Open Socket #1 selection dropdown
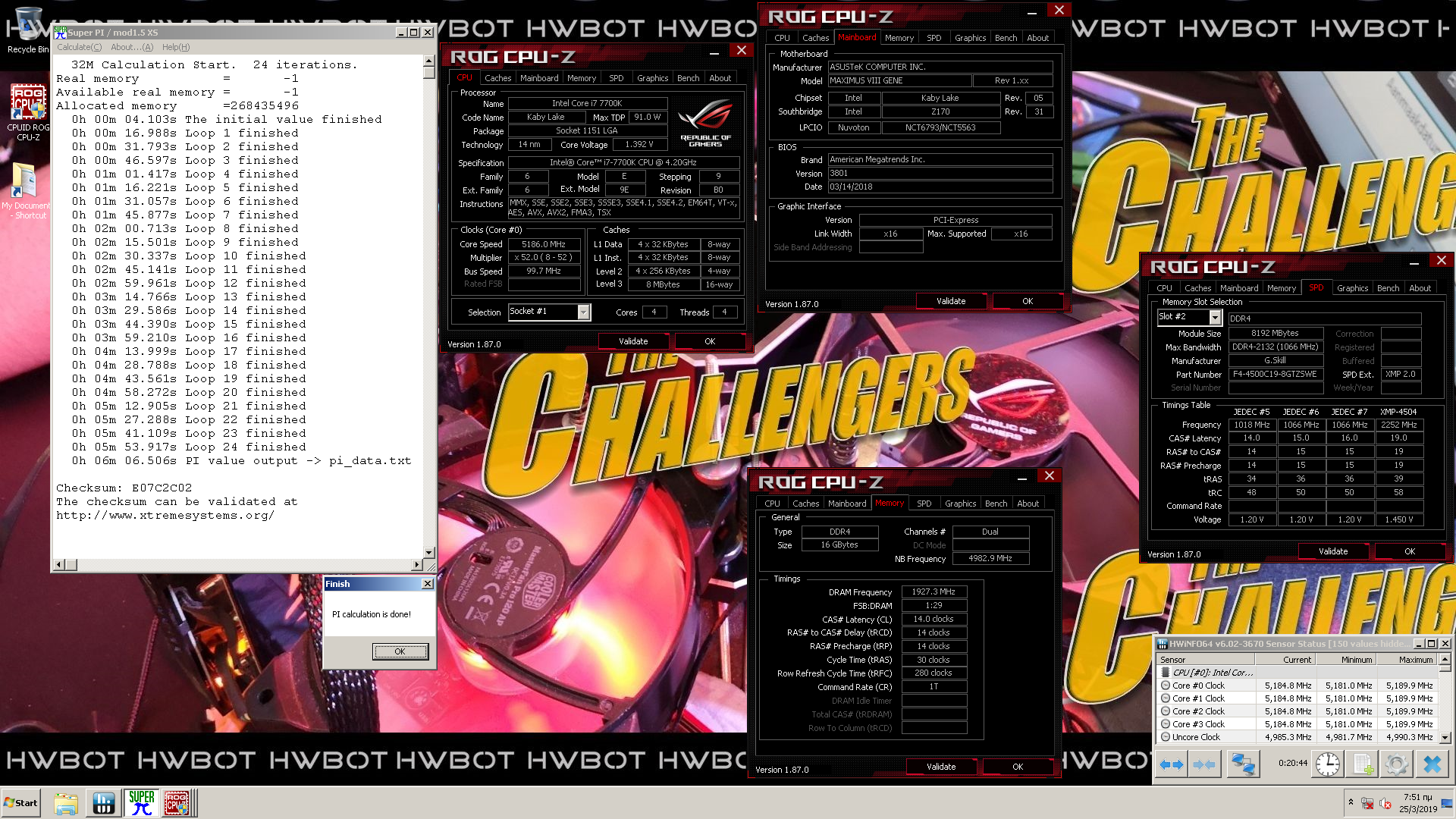 (584, 312)
